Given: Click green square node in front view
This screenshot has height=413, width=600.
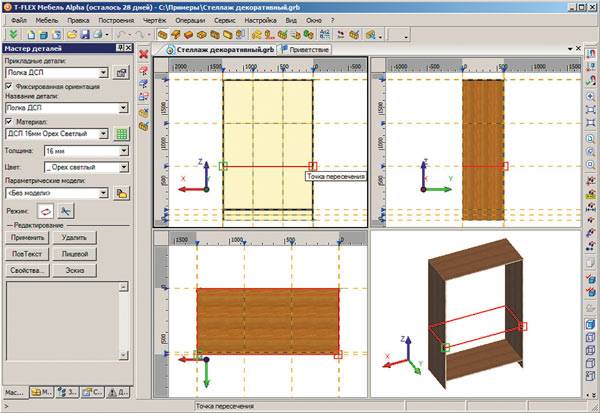Looking at the screenshot, I should (x=223, y=166).
